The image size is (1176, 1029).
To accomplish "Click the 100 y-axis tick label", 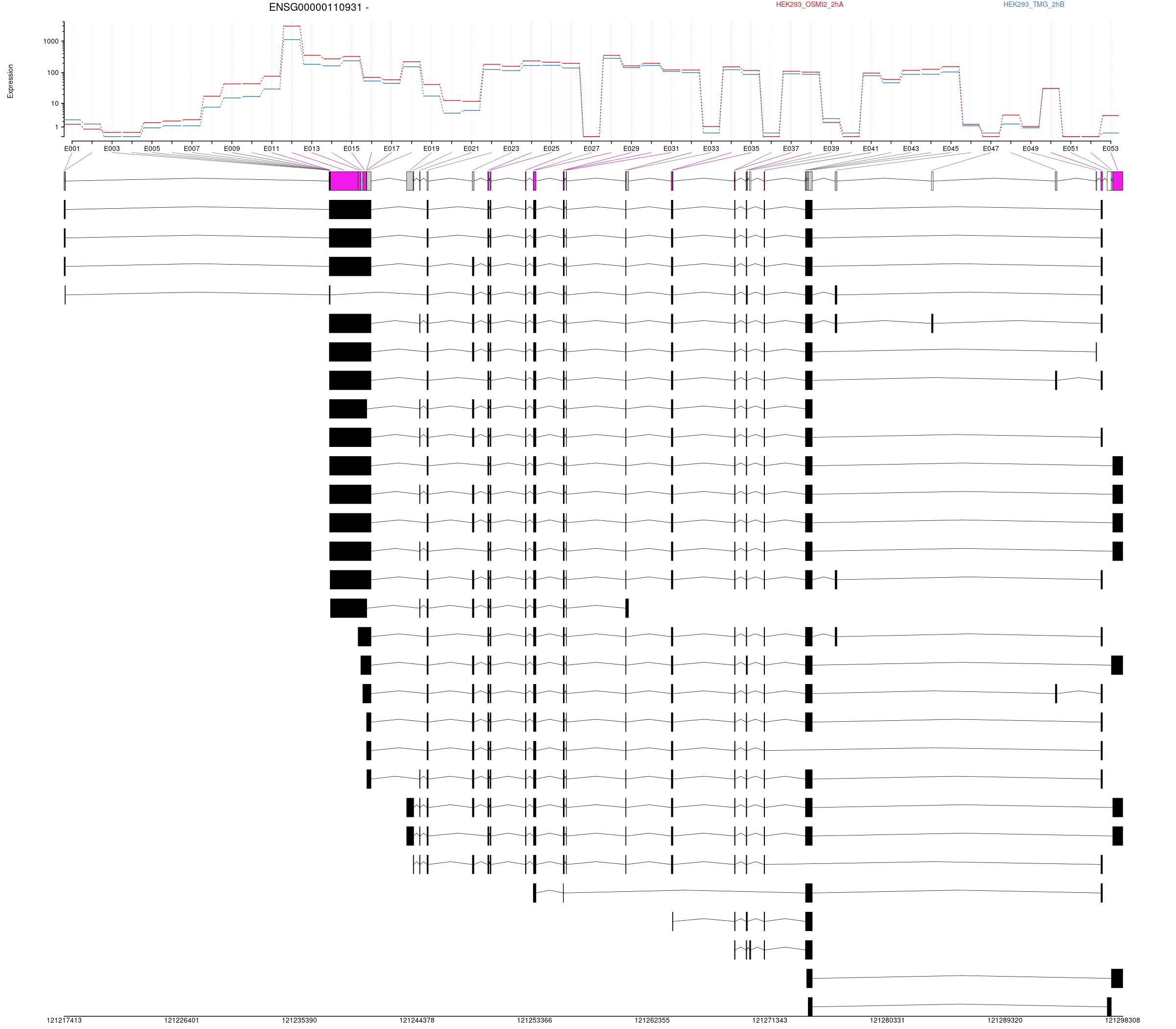I will tap(53, 73).
